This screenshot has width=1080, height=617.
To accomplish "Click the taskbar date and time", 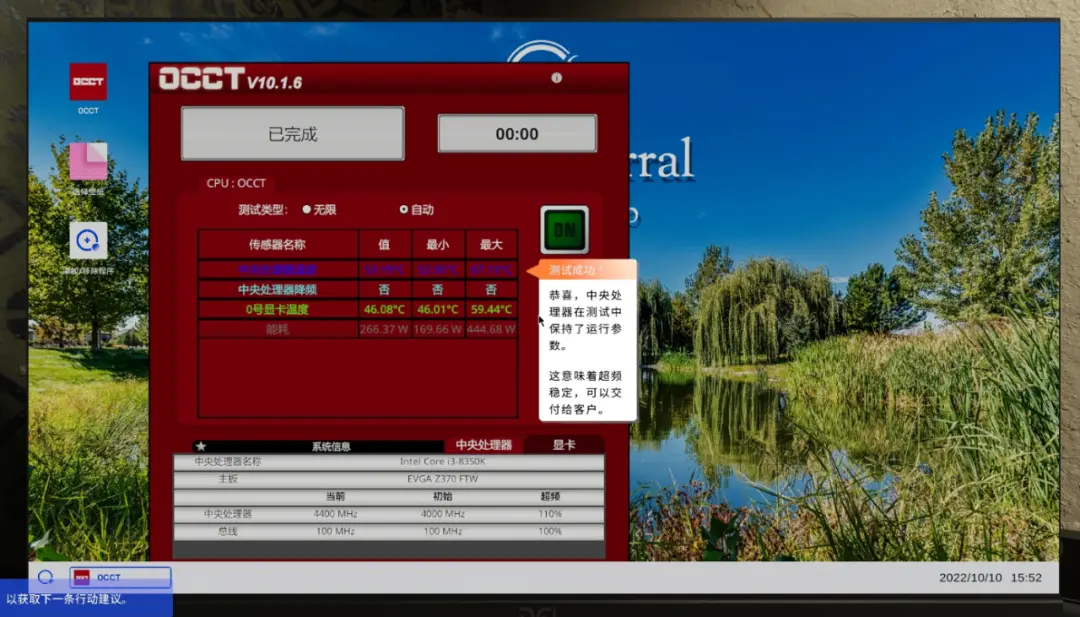I will coord(990,578).
